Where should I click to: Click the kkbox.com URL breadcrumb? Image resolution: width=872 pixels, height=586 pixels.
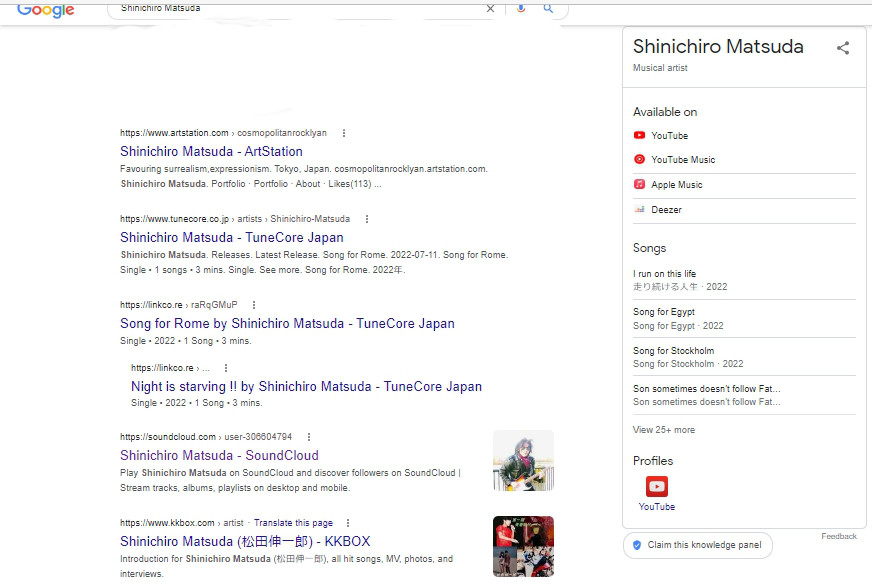click(x=181, y=523)
